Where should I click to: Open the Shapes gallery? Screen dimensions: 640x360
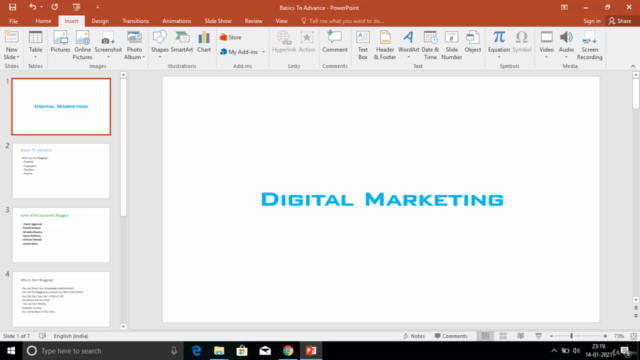[x=160, y=44]
